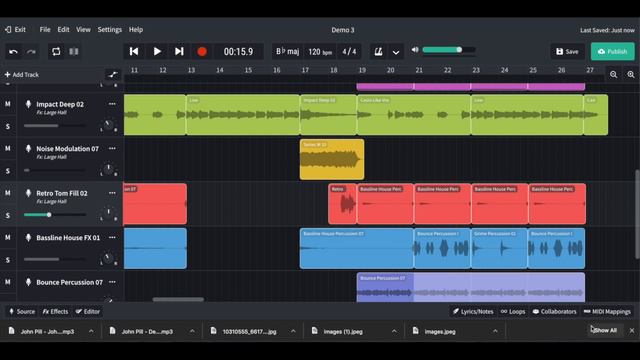The width and height of the screenshot is (640, 360).
Task: Mute the Noise Modulation 07 track
Action: [8, 149]
